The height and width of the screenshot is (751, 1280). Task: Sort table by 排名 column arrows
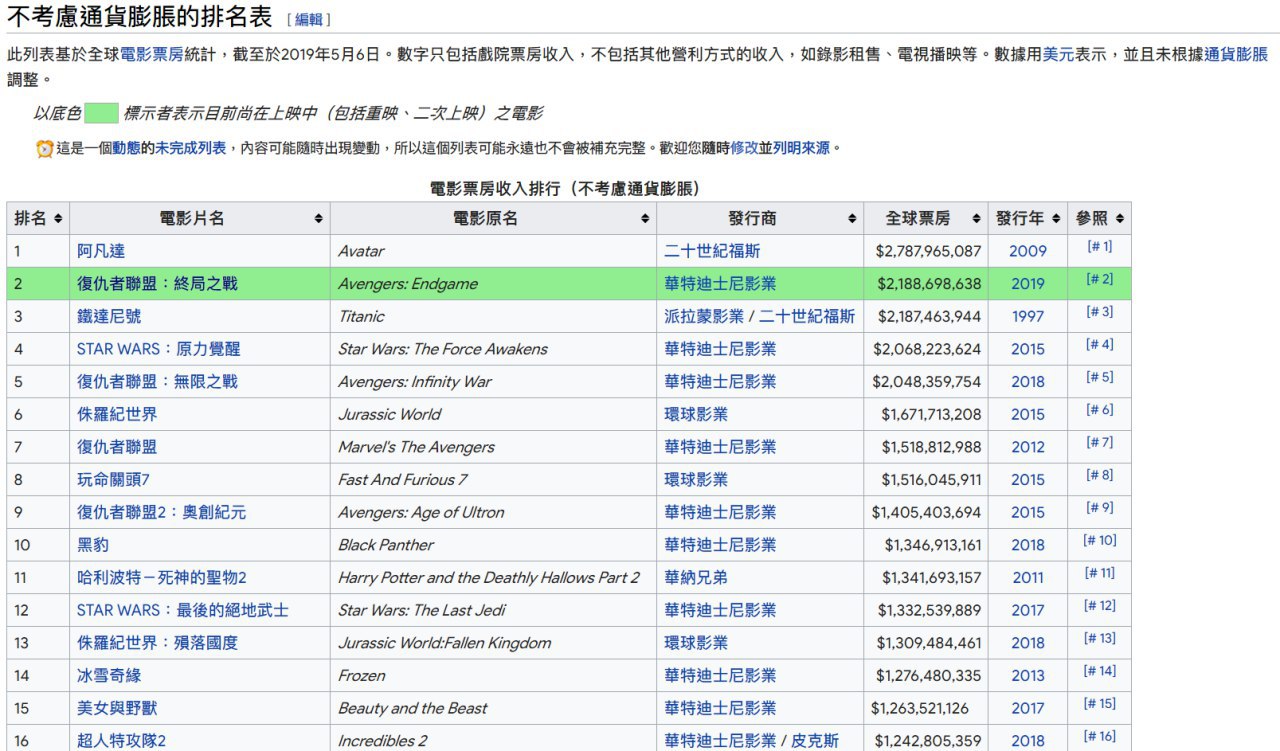(58, 218)
